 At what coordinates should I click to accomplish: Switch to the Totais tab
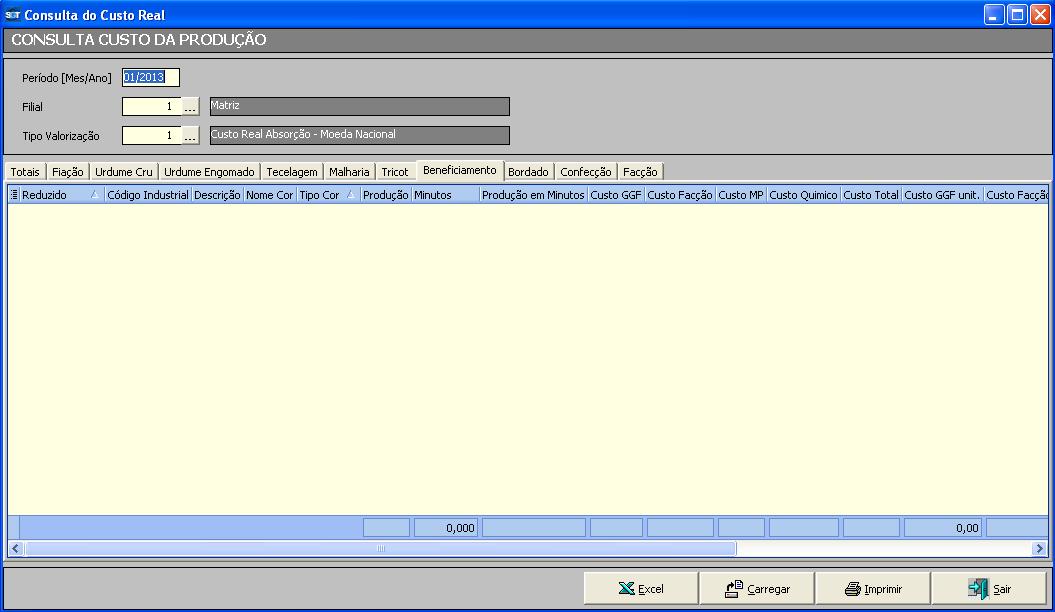click(25, 172)
